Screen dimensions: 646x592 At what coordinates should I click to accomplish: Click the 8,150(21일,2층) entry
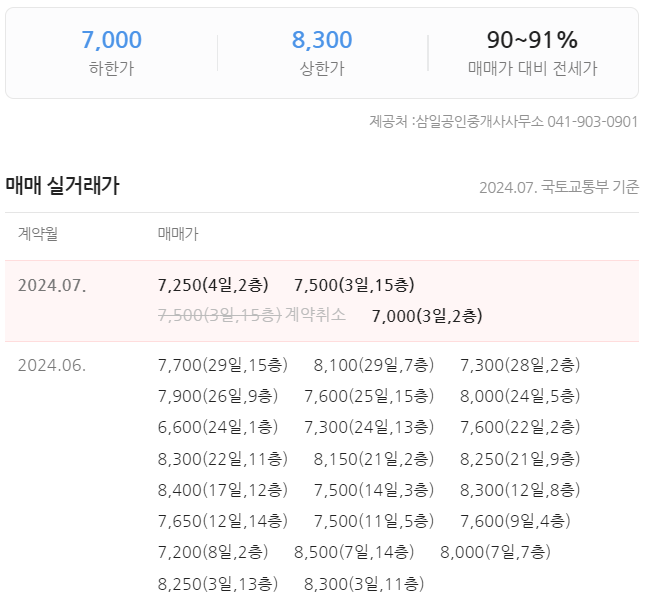click(374, 459)
